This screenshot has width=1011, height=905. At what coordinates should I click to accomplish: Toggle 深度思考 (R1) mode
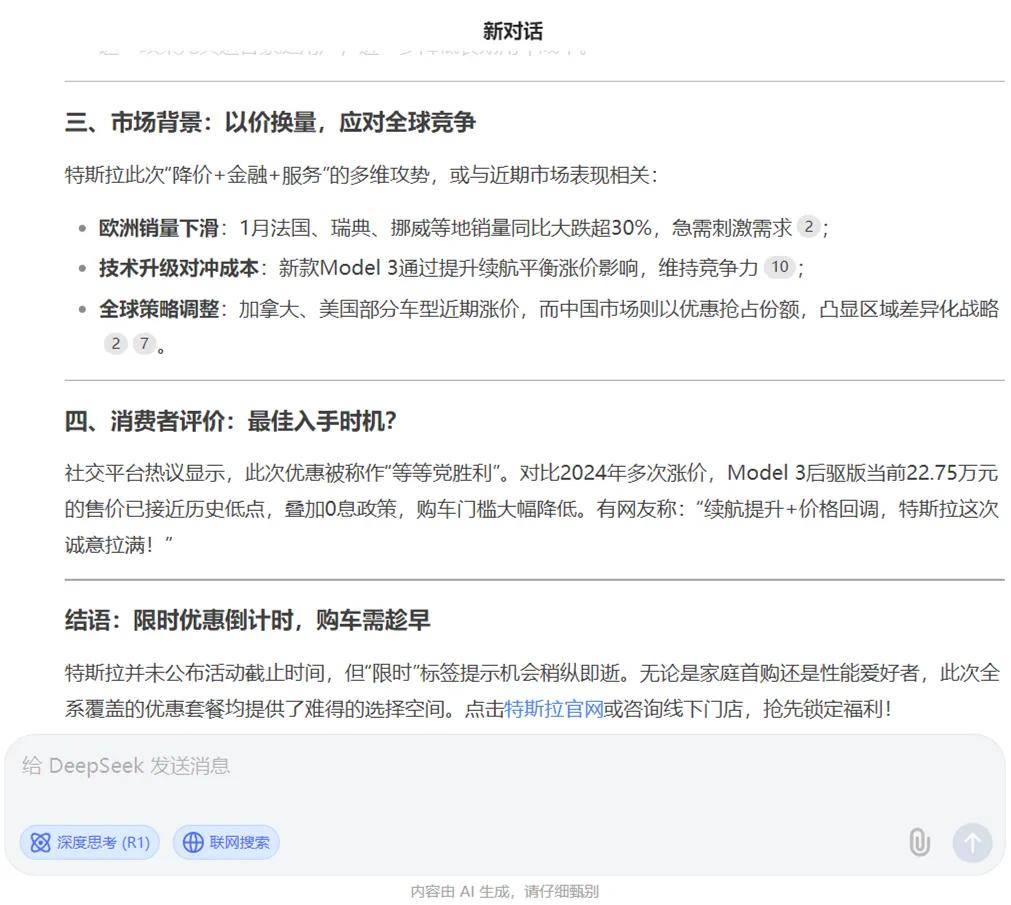(90, 843)
